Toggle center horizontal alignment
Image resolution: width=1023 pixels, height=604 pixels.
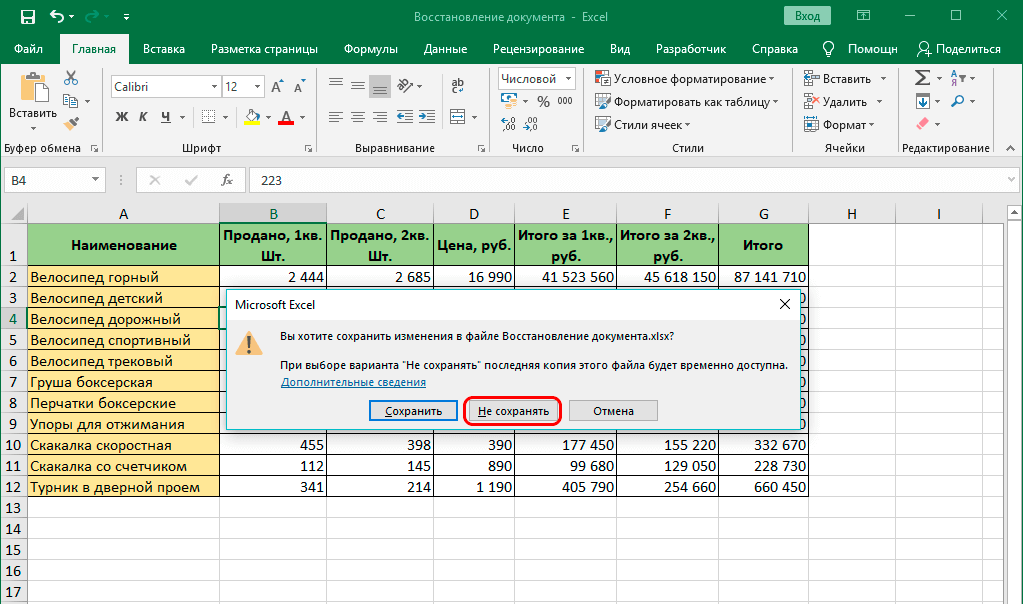(x=357, y=117)
